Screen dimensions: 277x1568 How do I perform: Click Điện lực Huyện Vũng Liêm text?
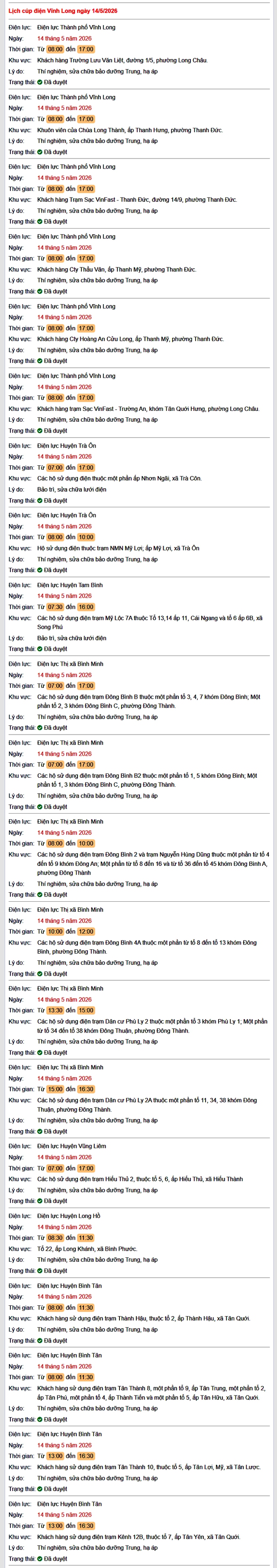click(71, 1146)
